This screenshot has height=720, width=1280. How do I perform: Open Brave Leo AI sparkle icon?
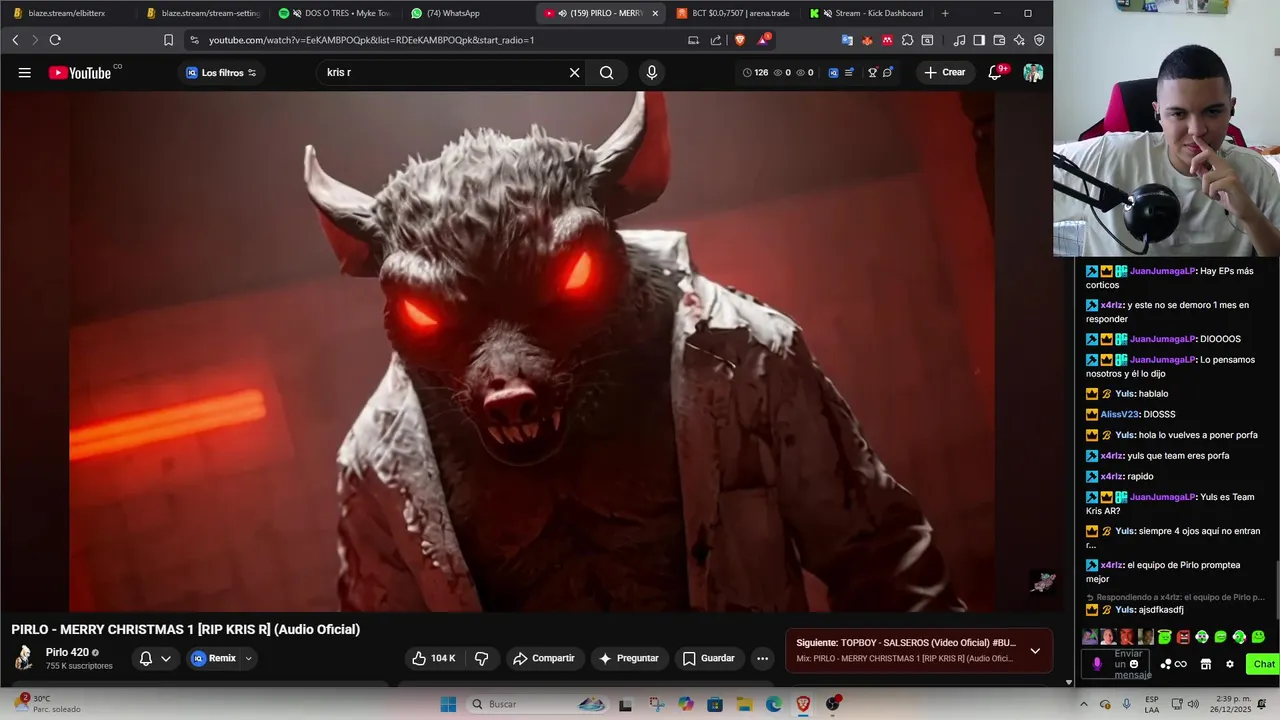[1019, 40]
